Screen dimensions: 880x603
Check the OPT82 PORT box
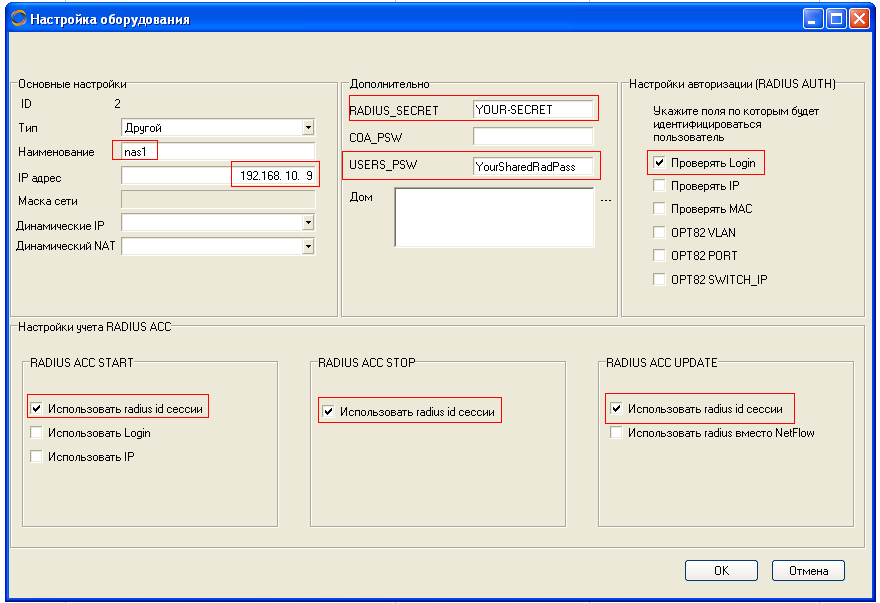pyautogui.click(x=659, y=256)
